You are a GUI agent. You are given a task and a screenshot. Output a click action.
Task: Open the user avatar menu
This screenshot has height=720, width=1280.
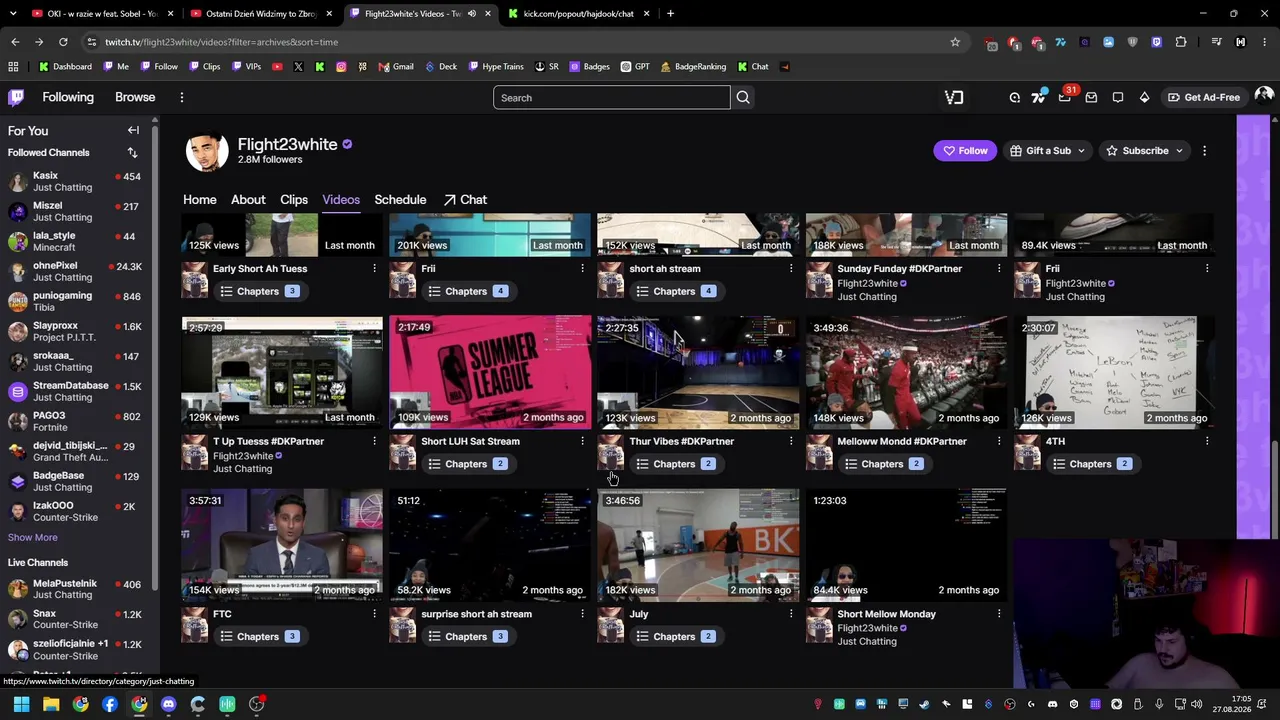click(1264, 96)
